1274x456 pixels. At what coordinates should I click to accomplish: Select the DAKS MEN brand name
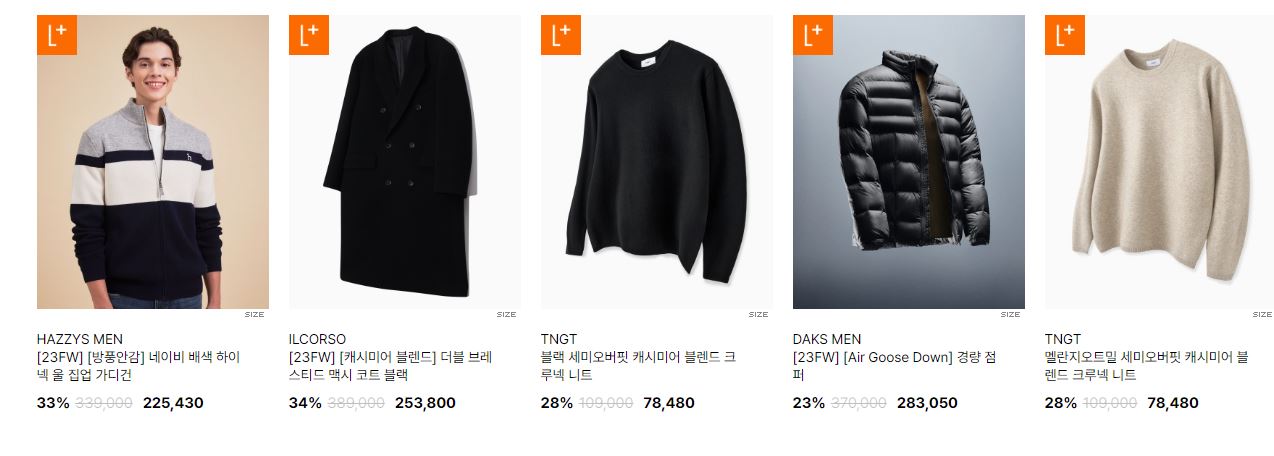coord(827,339)
